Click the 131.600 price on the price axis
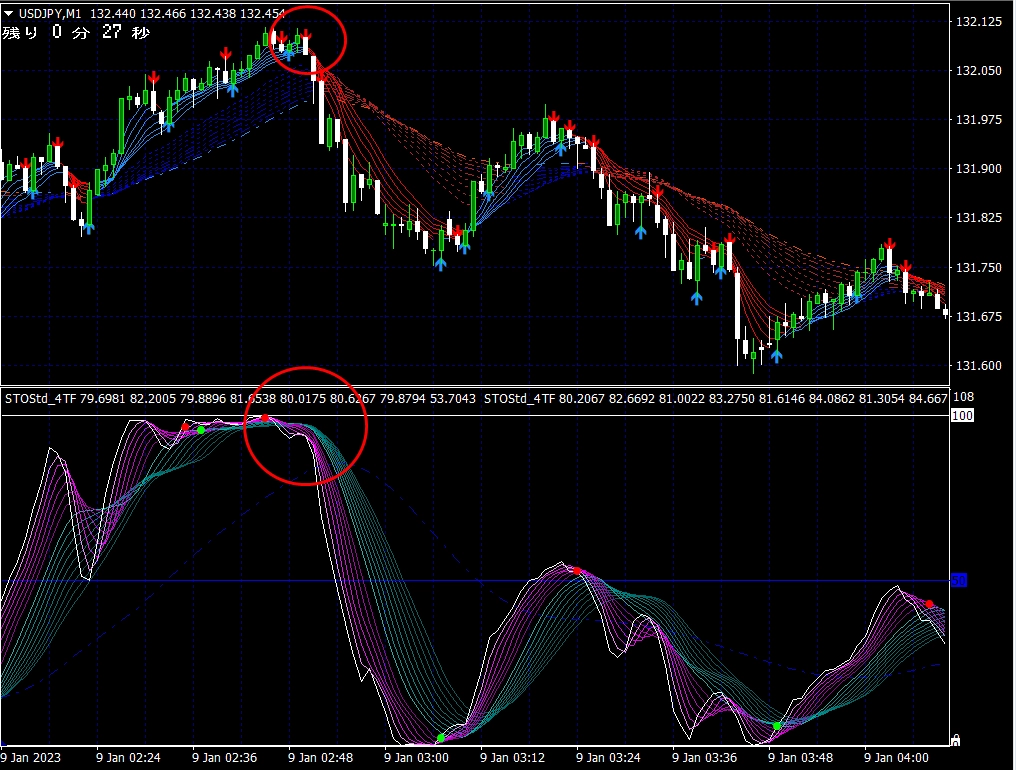 click(x=979, y=366)
